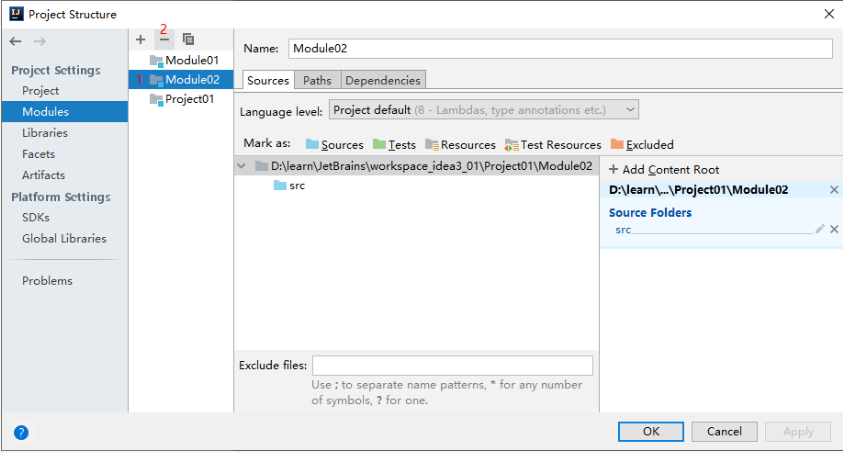The width and height of the screenshot is (843, 453).
Task: Switch to Sources tab
Action: pos(268,81)
